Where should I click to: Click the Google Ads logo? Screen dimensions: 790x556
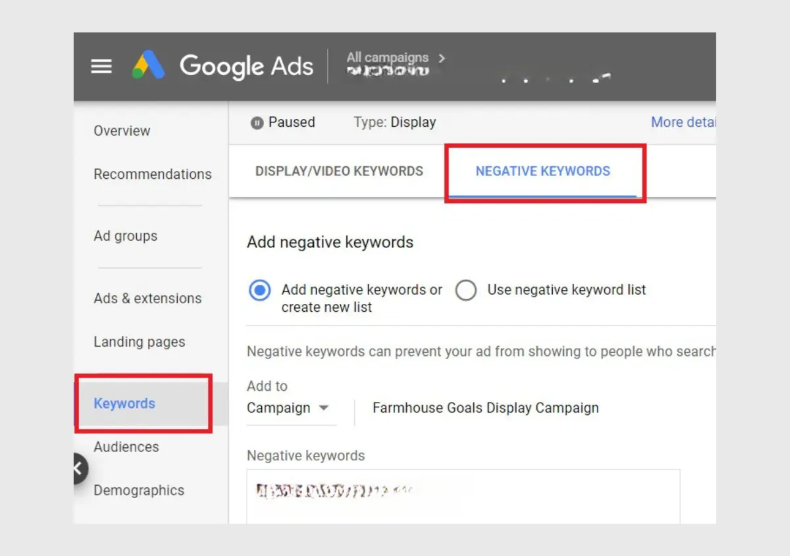coord(222,65)
